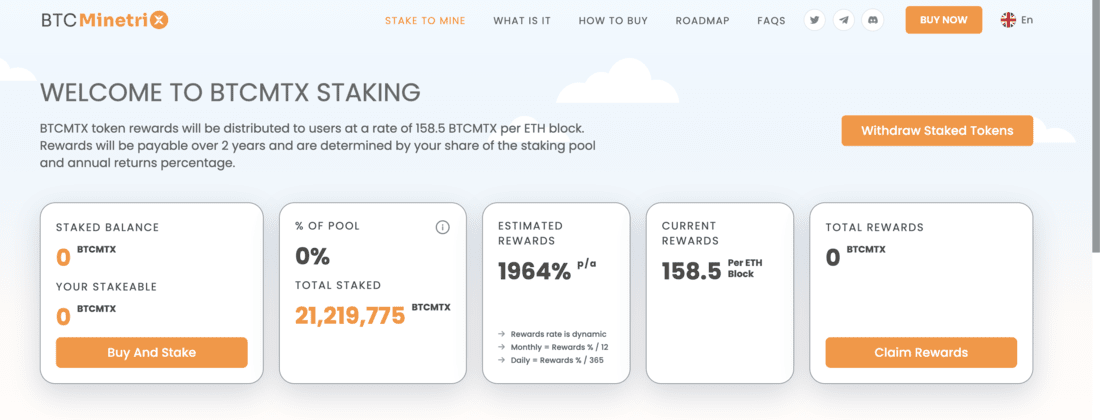Go to STAKE TO MINE section

425,20
